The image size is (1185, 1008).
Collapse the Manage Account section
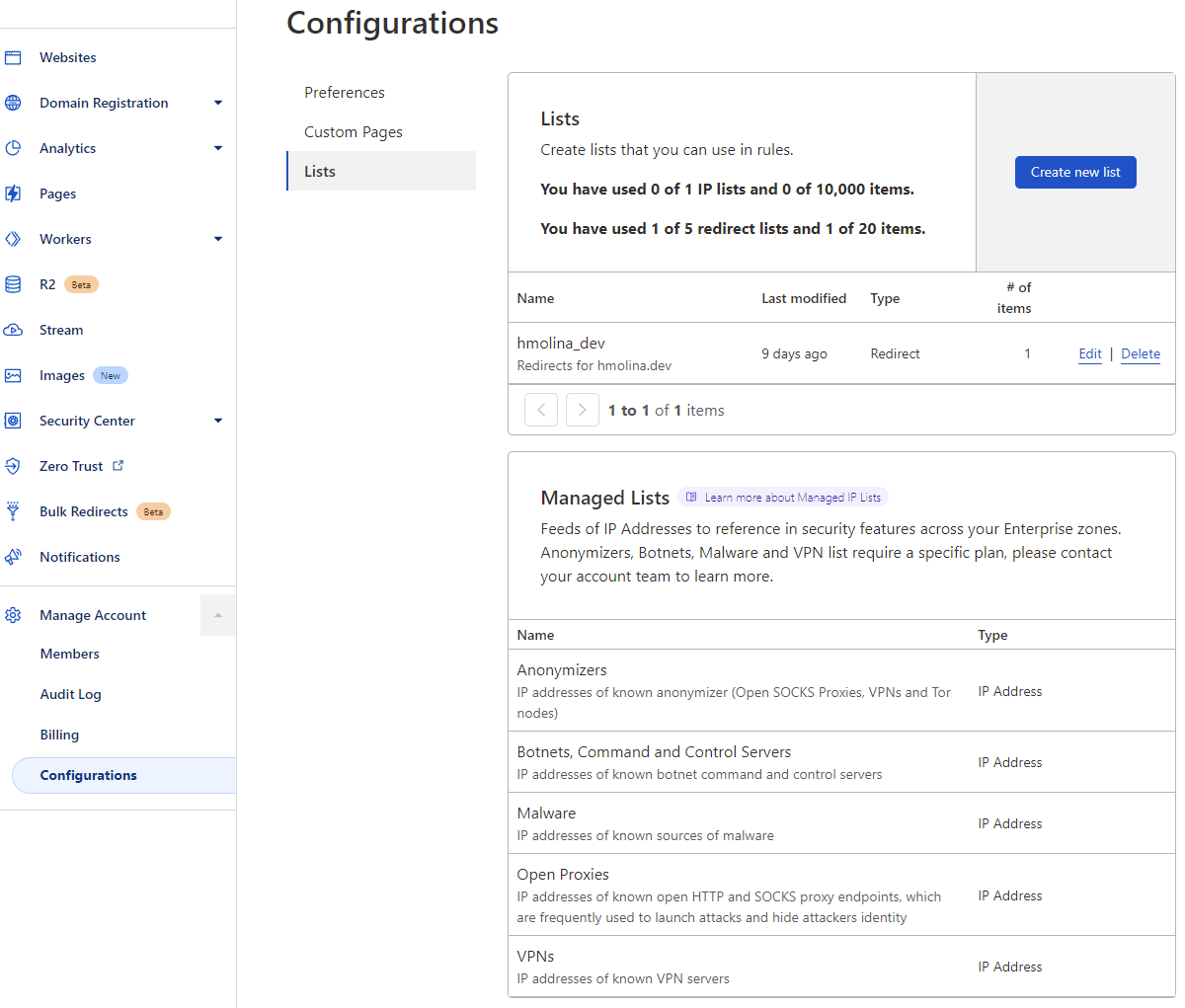[x=218, y=615]
